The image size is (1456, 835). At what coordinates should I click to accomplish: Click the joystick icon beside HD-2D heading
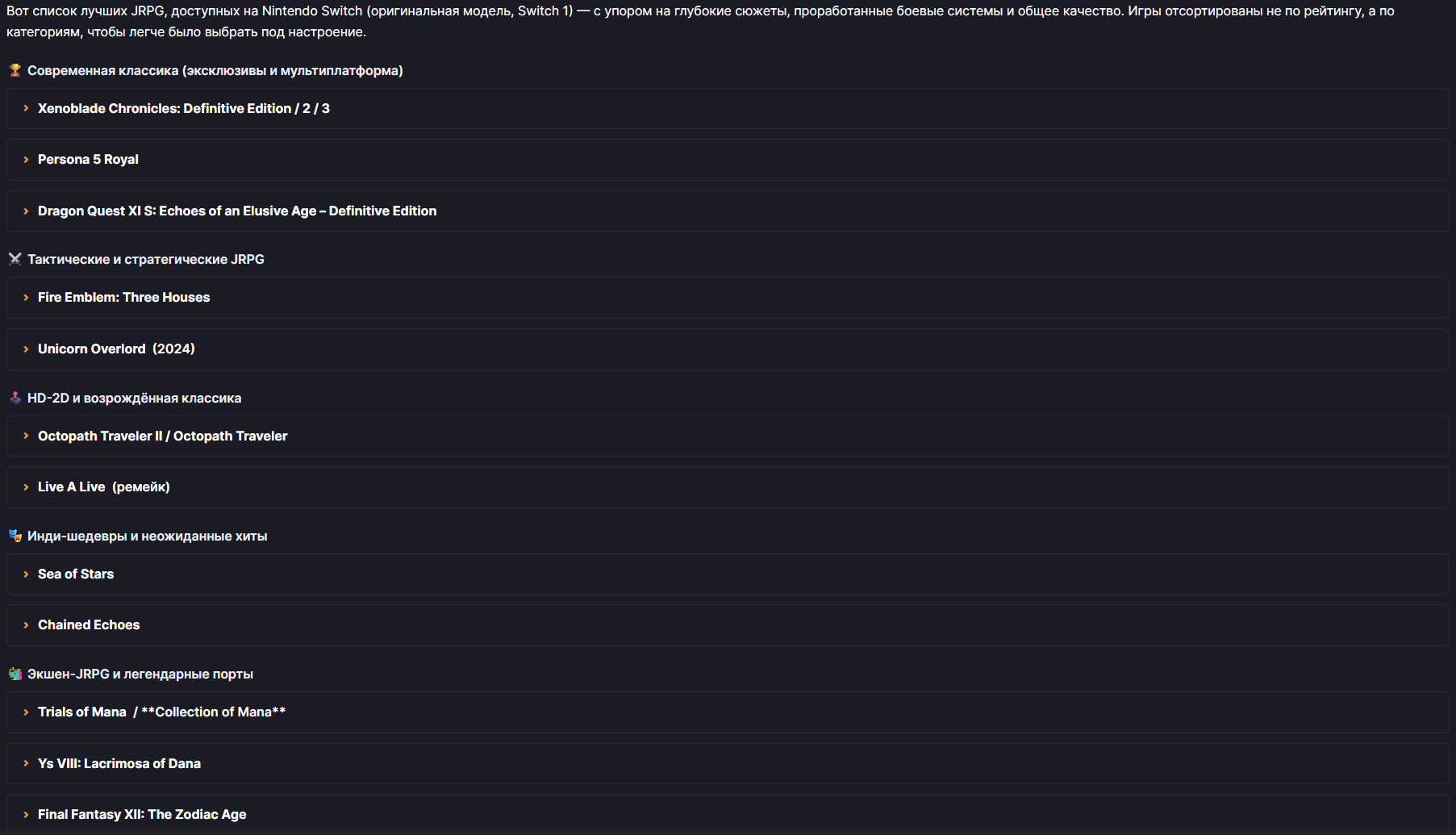pos(15,398)
